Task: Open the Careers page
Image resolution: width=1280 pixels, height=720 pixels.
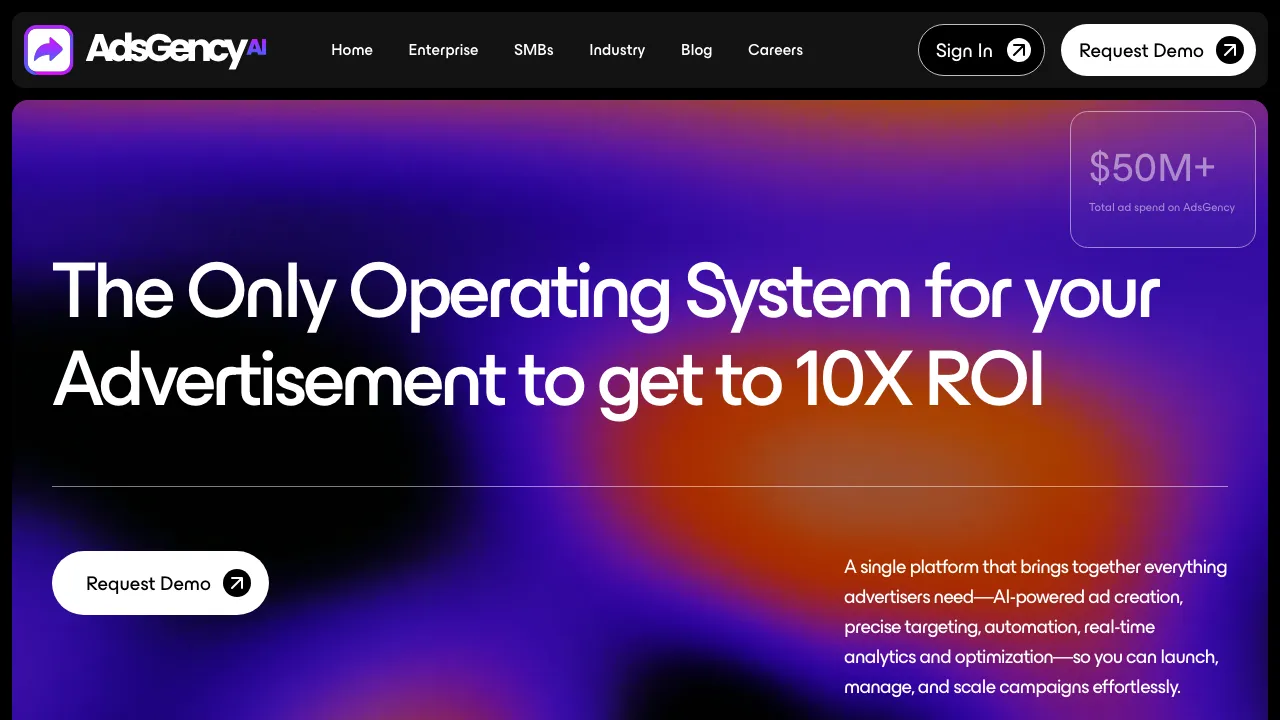Action: (775, 50)
